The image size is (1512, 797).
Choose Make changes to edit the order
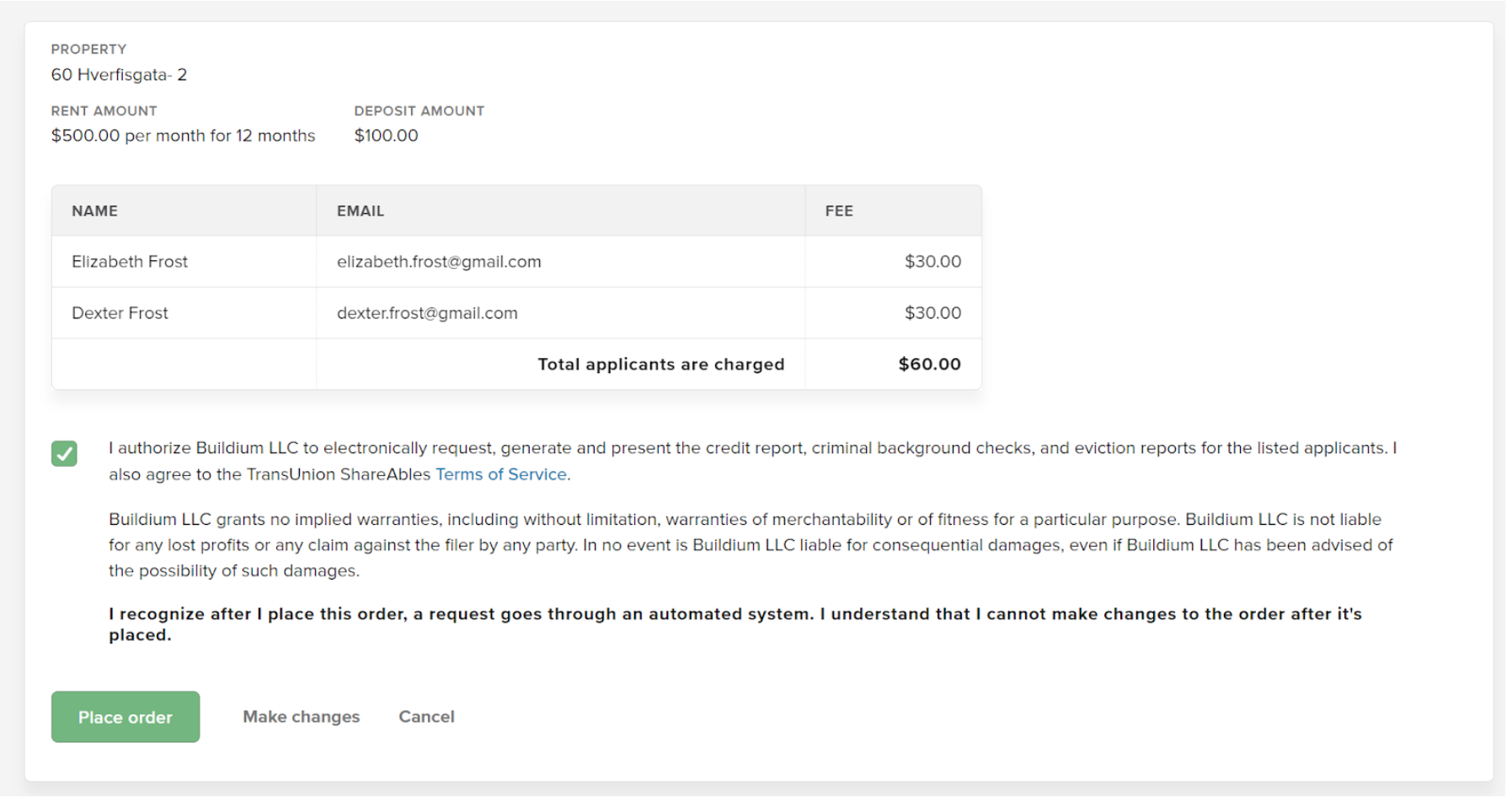click(301, 717)
